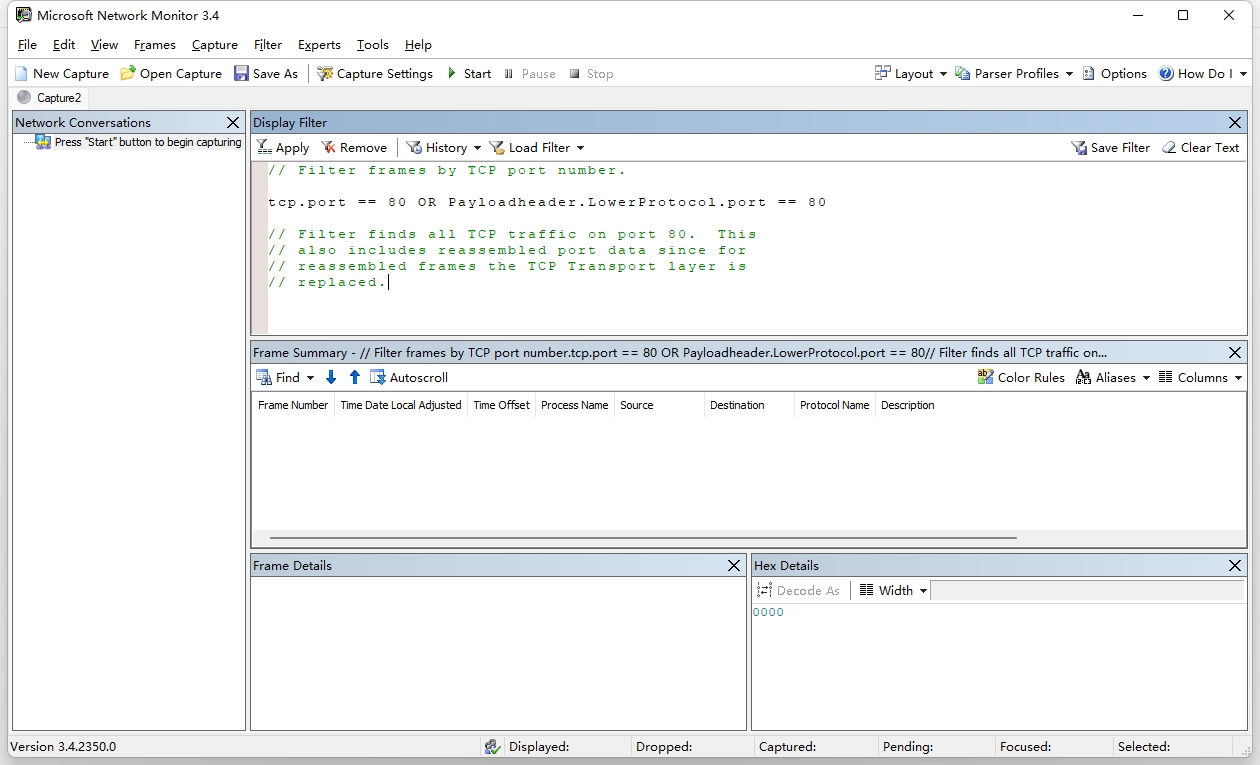Start capturing with the Start button
The image size is (1260, 765).
click(x=468, y=73)
